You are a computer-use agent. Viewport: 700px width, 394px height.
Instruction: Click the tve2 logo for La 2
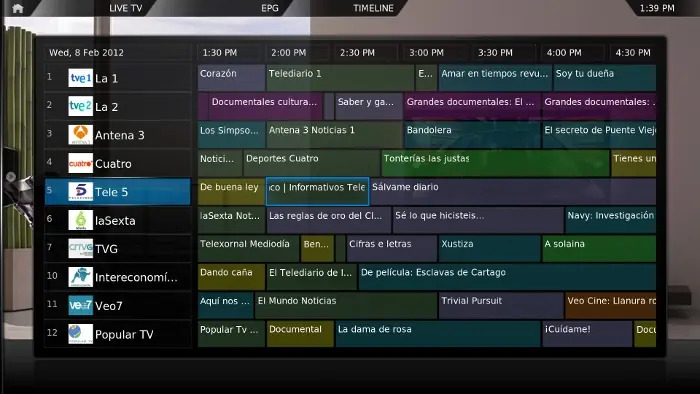pyautogui.click(x=80, y=106)
